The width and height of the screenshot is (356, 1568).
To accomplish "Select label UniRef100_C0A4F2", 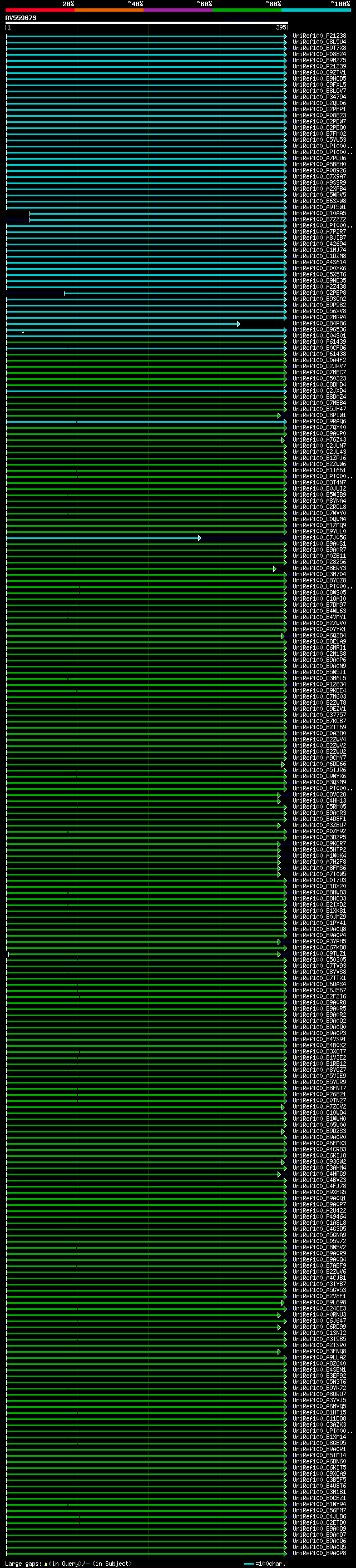I will [319, 360].
